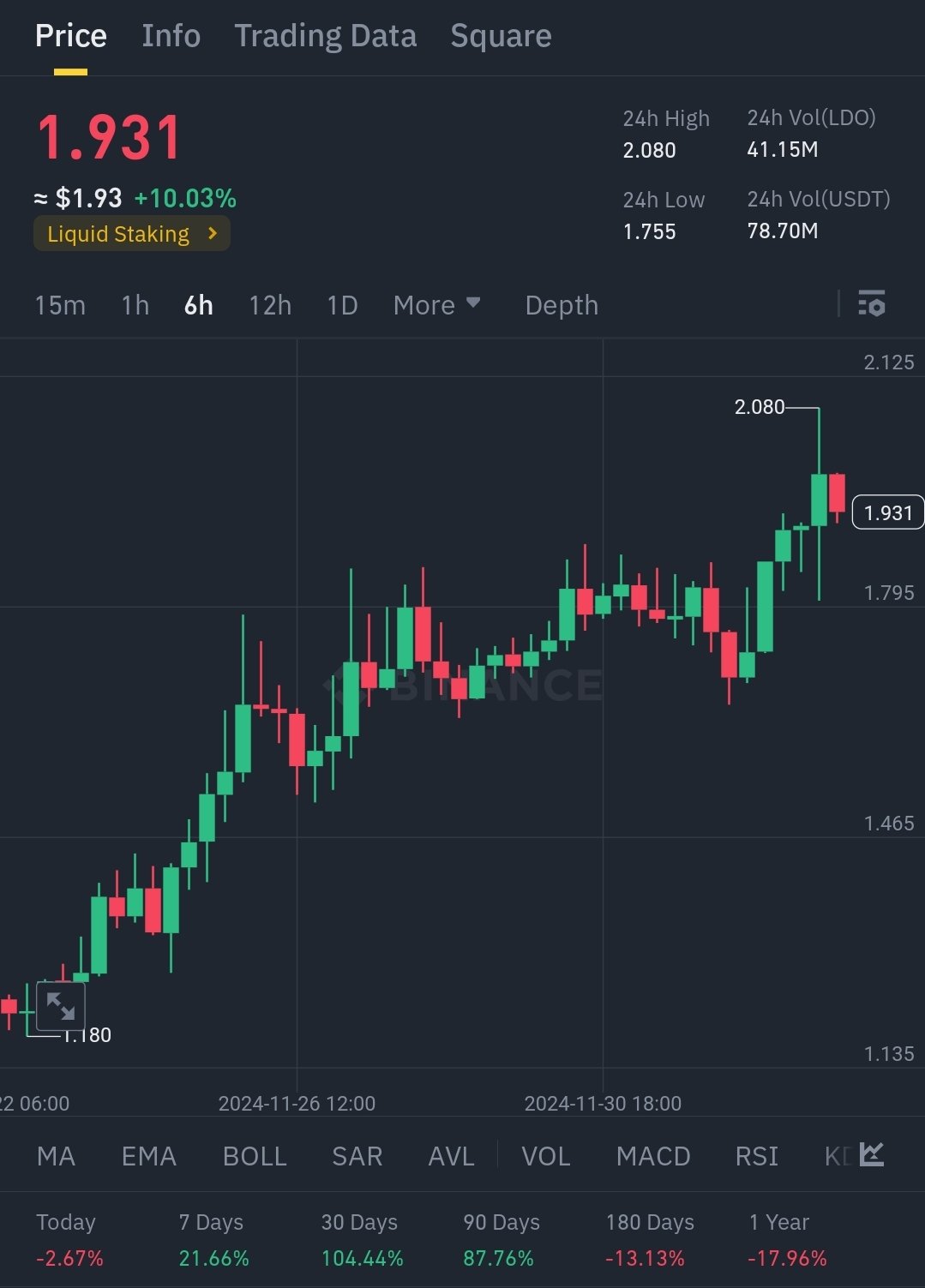Enable the SAR overlay indicator
This screenshot has height=1288, width=925.
point(357,1156)
